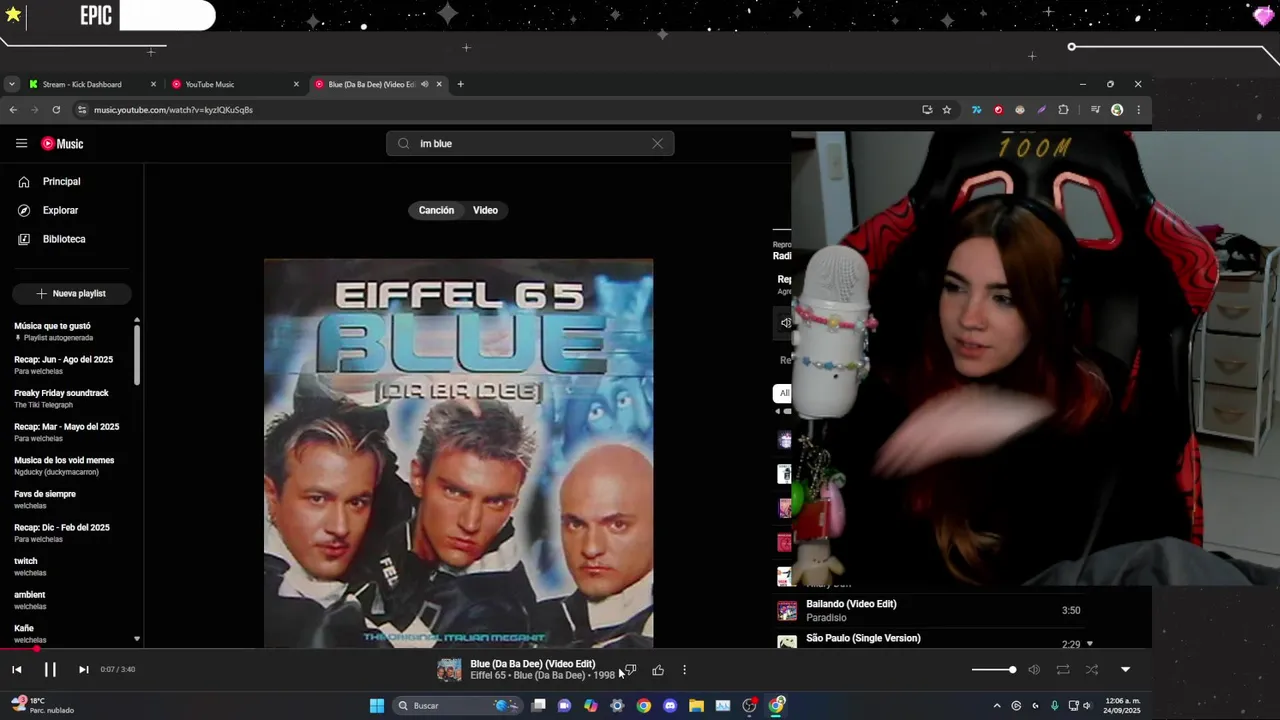
Task: Dislike the current song
Action: (630, 670)
